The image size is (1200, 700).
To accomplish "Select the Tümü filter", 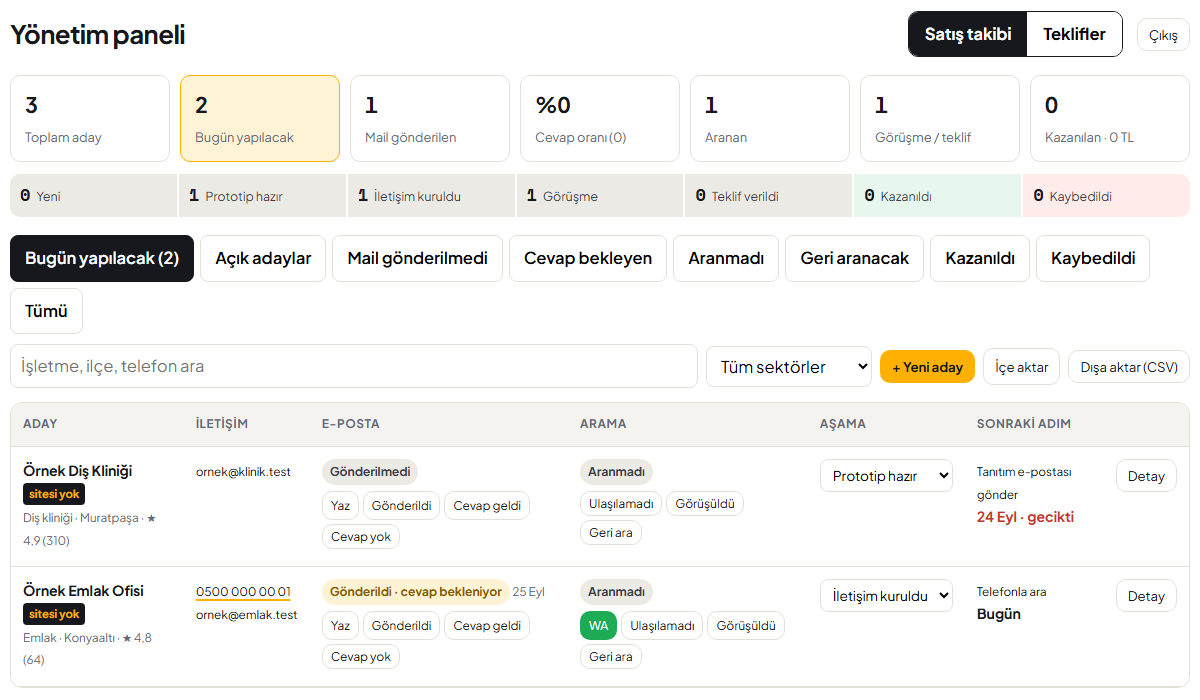I will pyautogui.click(x=46, y=311).
